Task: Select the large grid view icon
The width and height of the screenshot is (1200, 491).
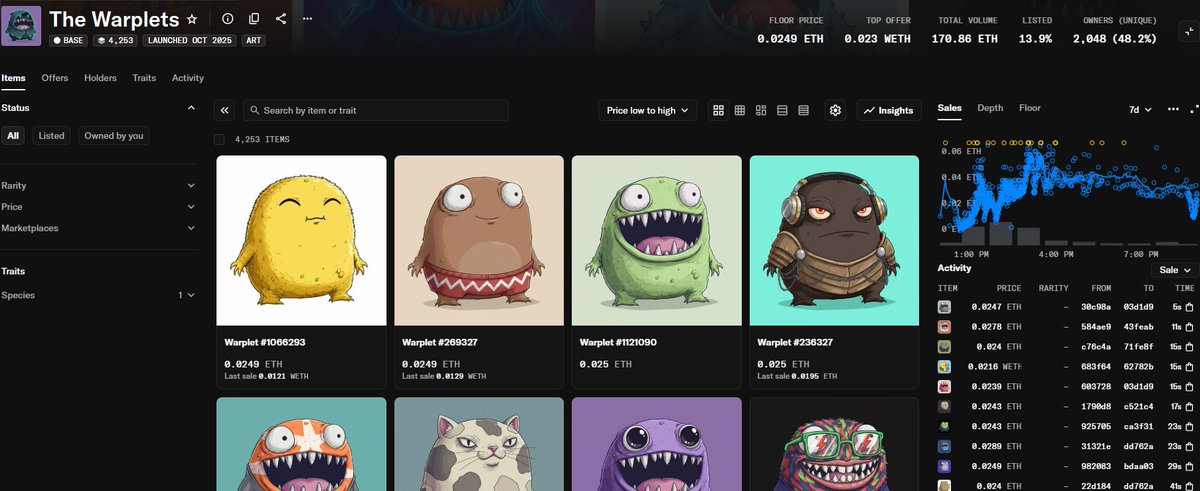Action: (x=718, y=110)
